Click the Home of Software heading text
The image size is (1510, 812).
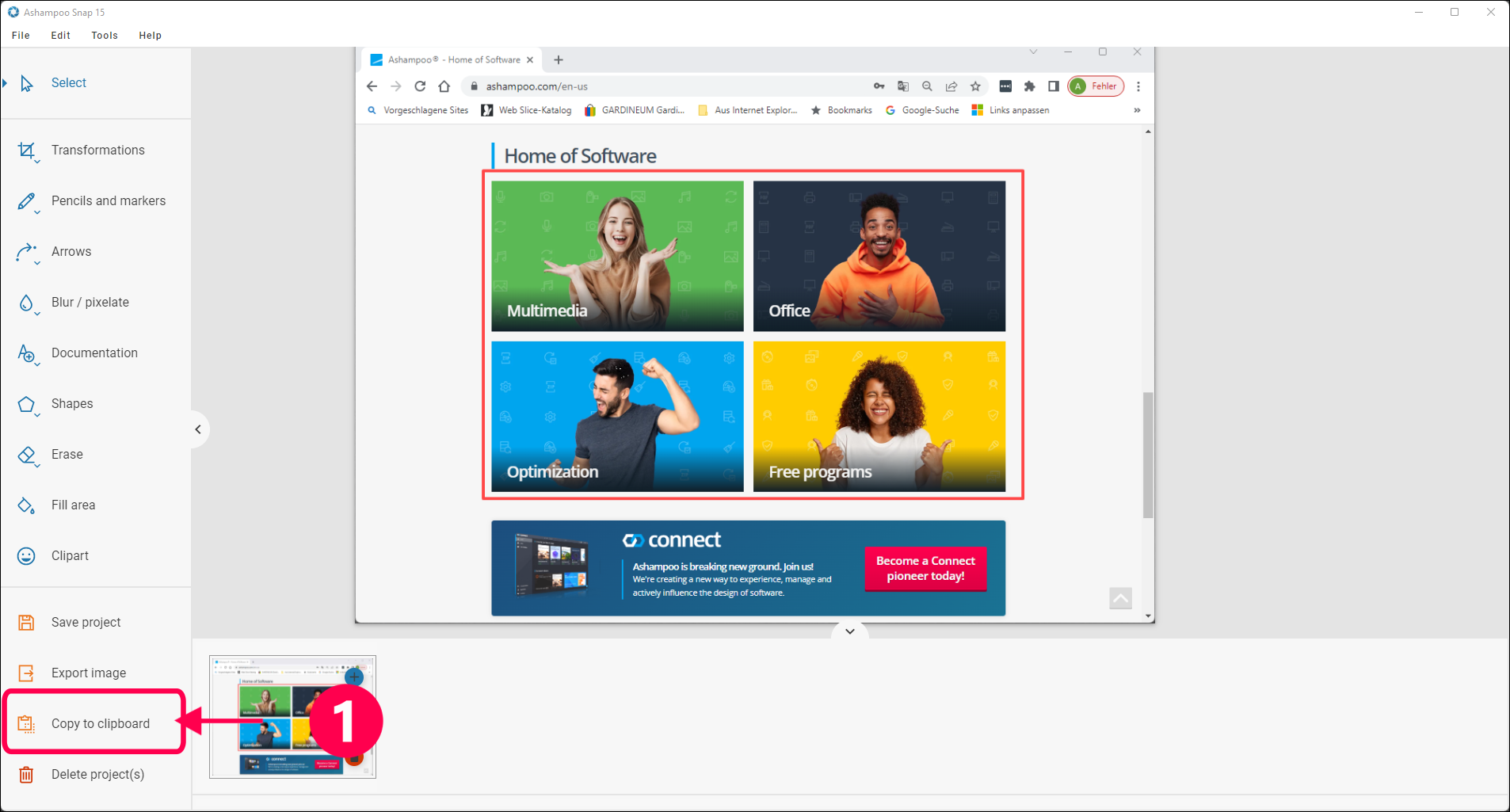[580, 156]
